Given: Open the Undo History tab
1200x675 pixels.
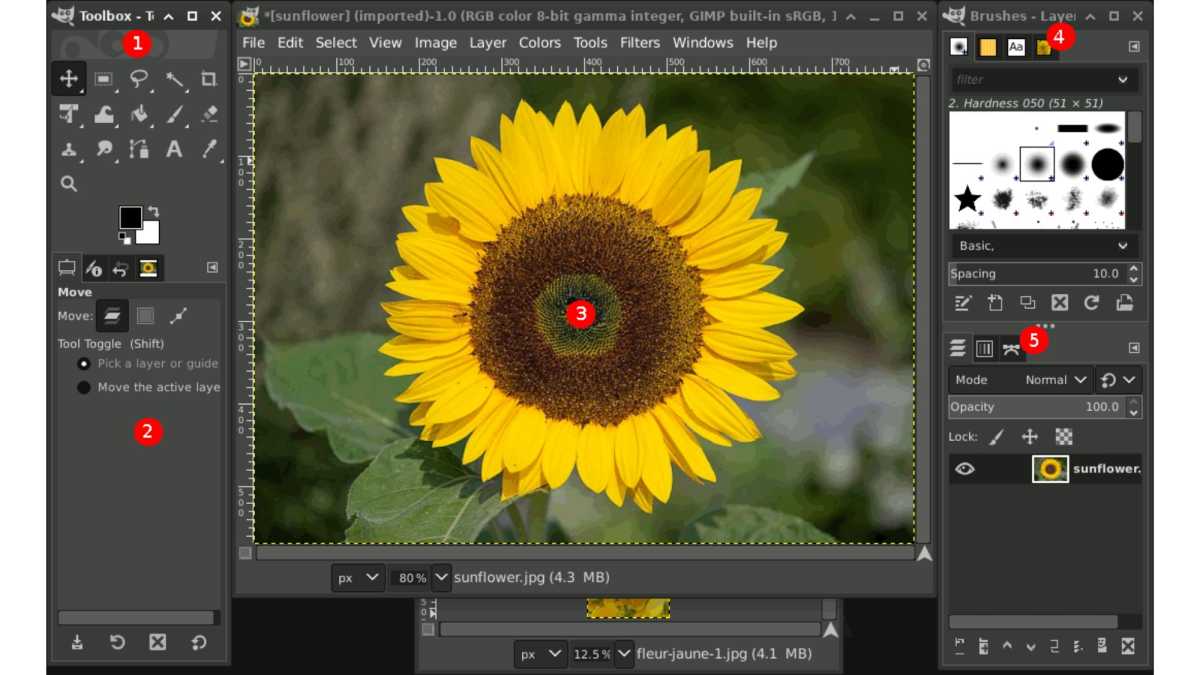Looking at the screenshot, I should 121,268.
